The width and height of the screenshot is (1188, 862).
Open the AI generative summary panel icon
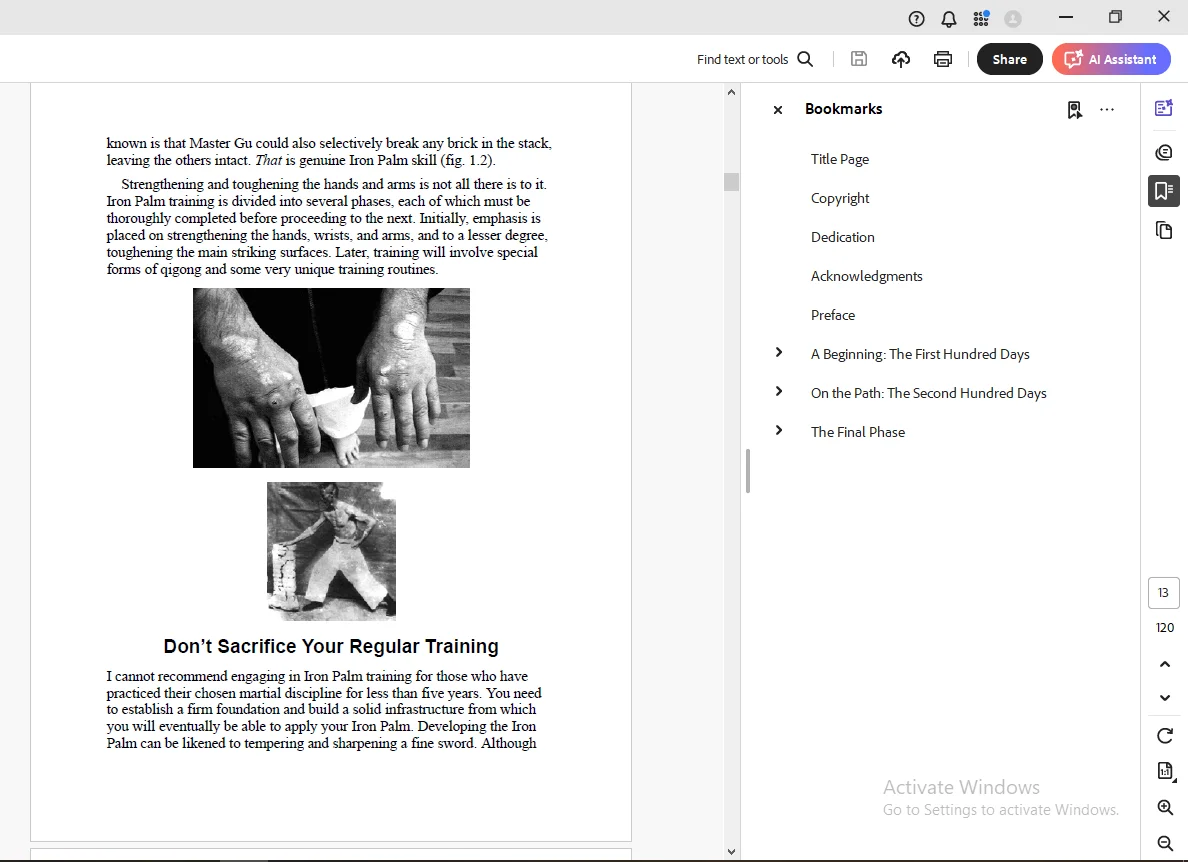coord(1164,108)
